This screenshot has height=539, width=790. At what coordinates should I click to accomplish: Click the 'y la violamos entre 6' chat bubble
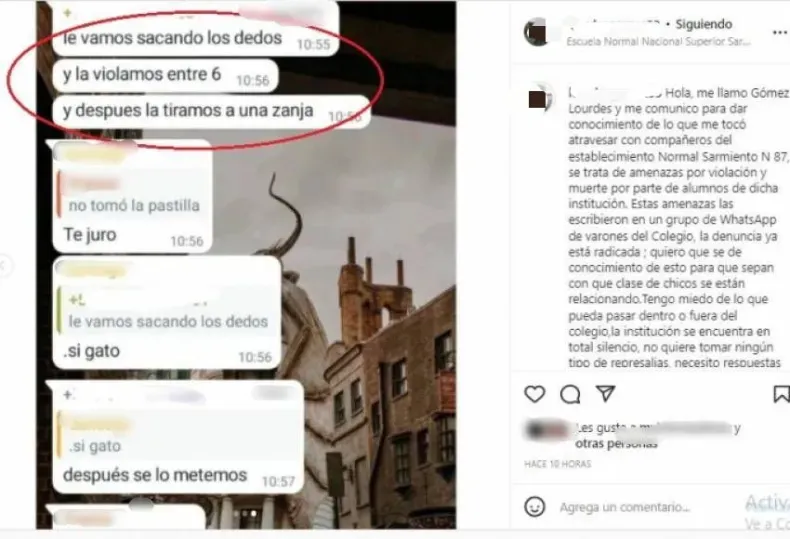pyautogui.click(x=165, y=76)
